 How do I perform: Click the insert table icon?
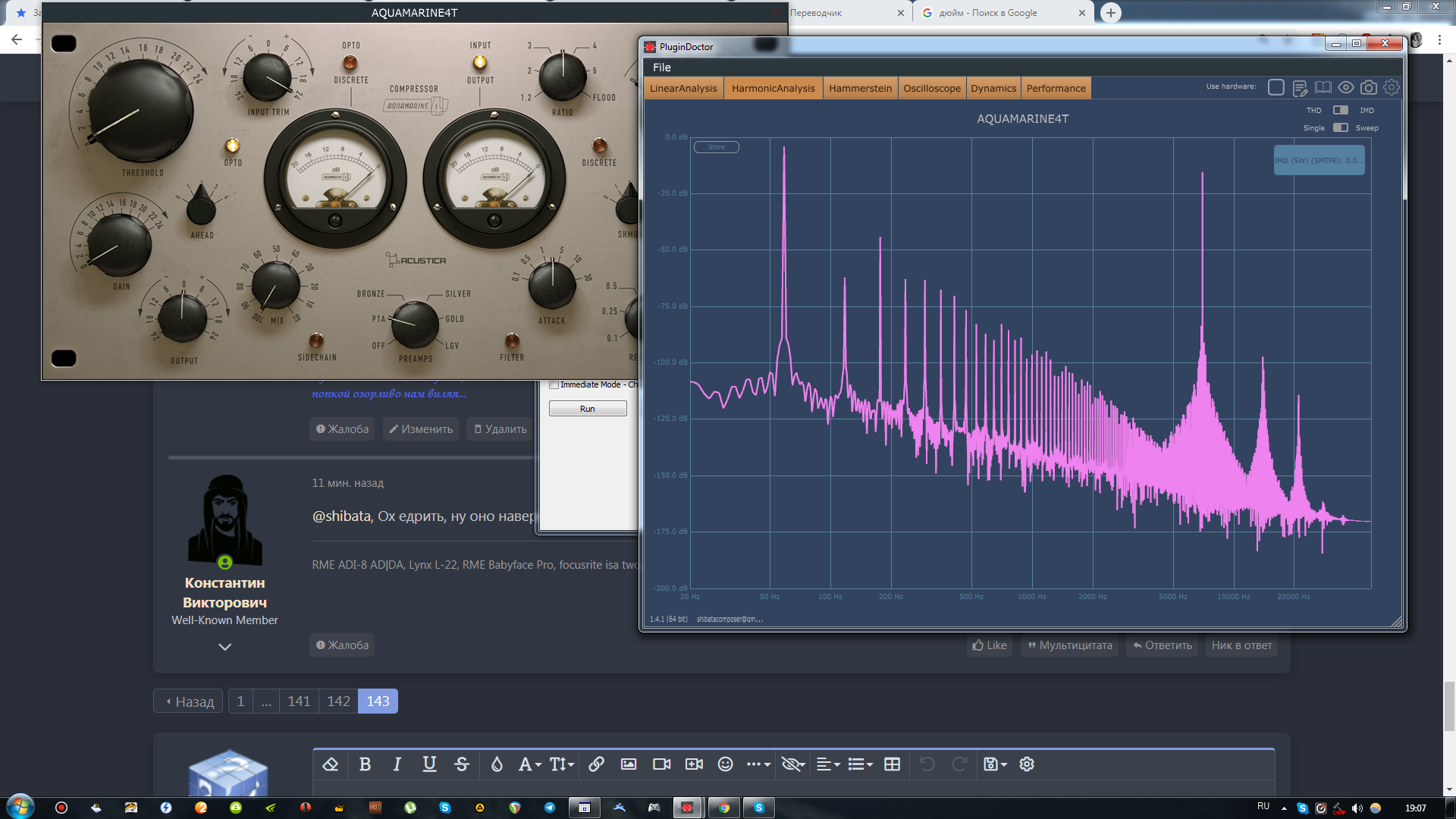(892, 764)
